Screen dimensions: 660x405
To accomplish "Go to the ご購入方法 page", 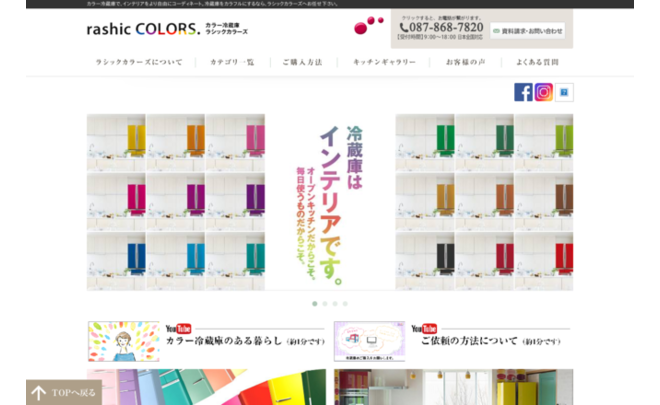I will pos(302,62).
